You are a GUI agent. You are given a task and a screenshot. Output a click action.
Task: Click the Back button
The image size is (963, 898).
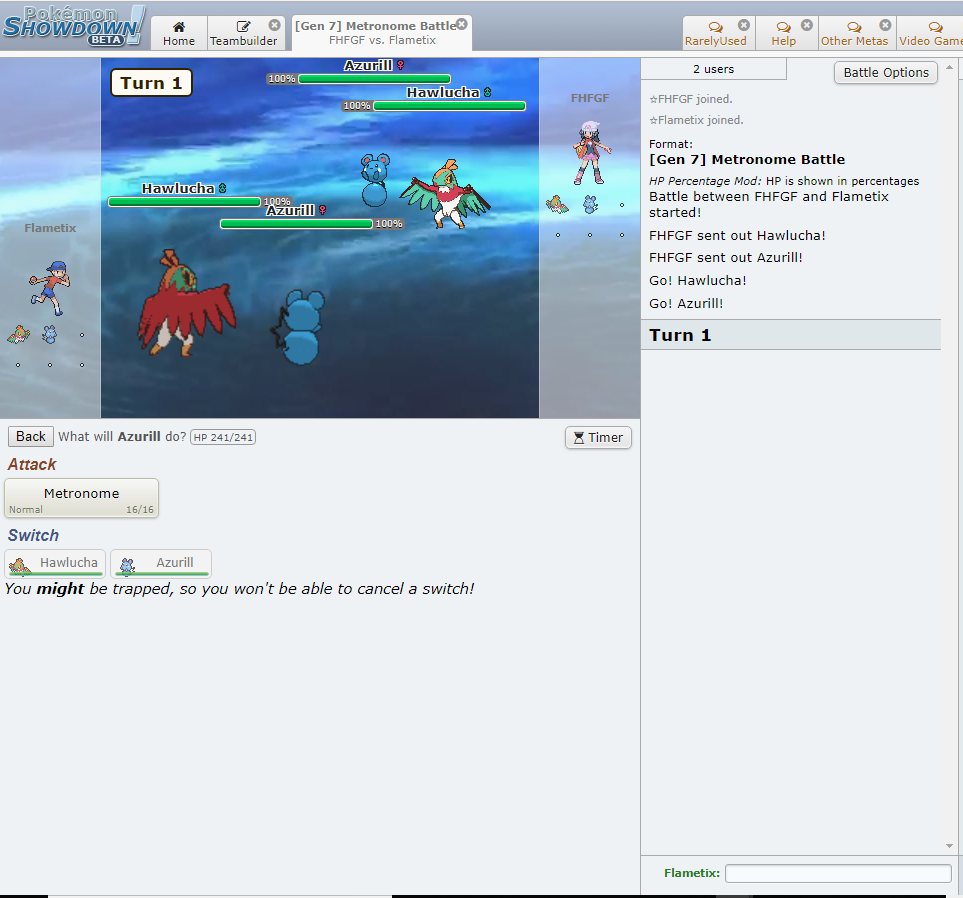[x=31, y=436]
